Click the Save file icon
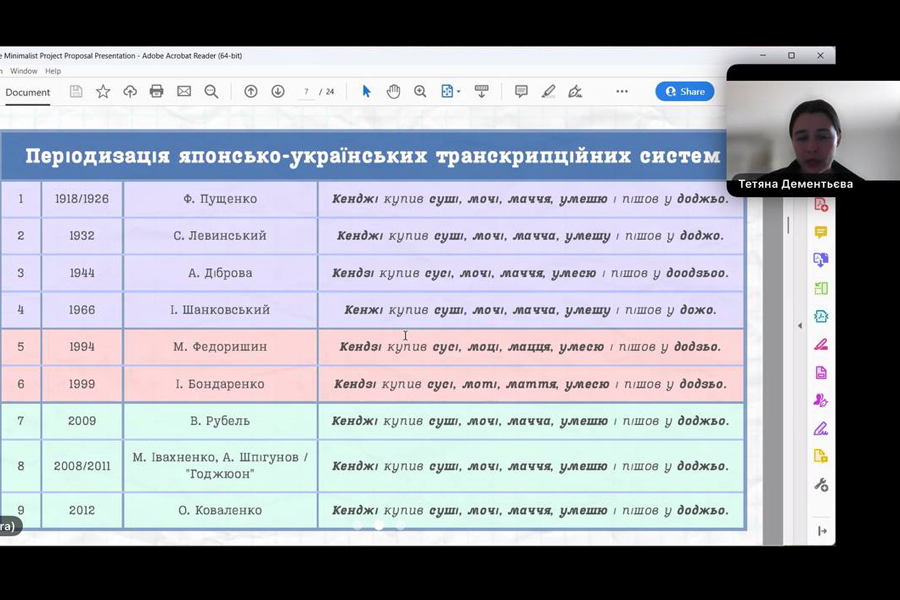900x600 pixels. (x=76, y=91)
